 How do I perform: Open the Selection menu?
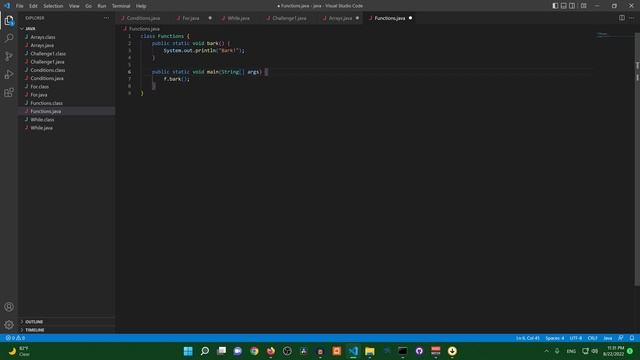(53, 6)
